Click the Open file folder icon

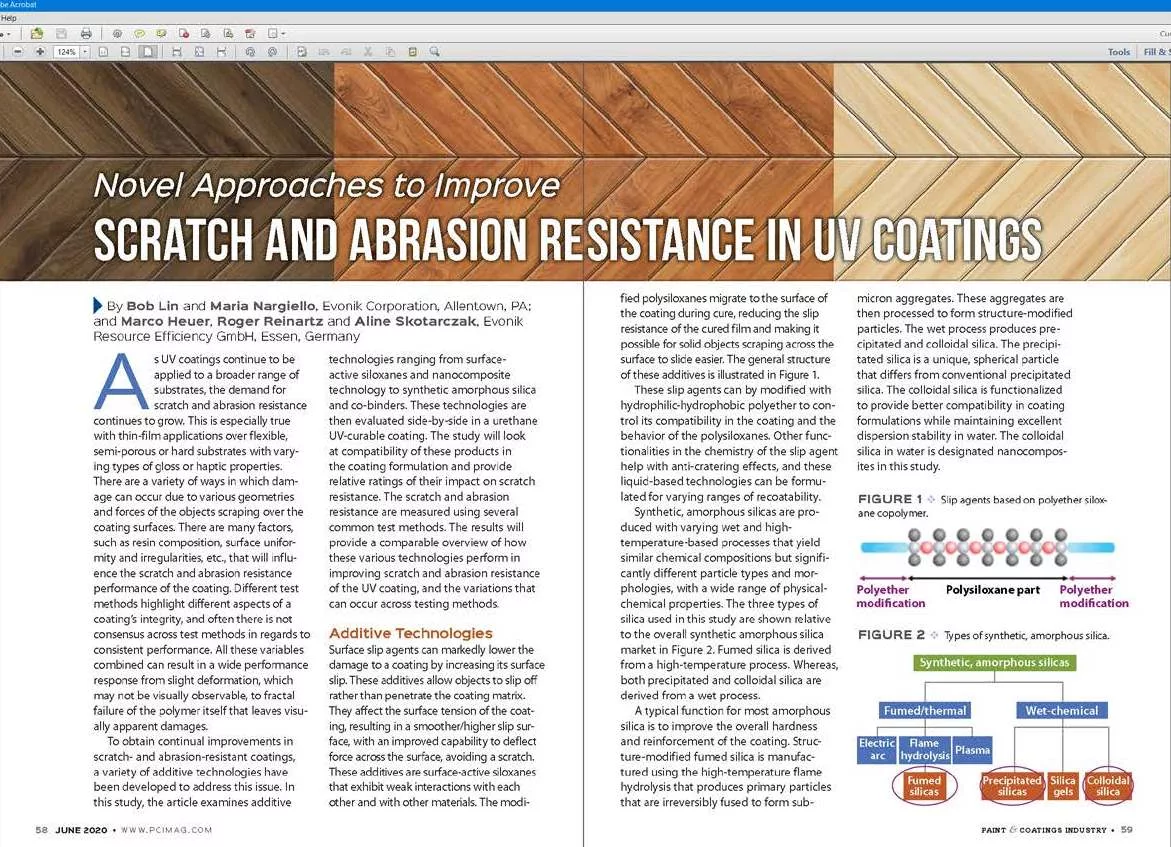coord(37,33)
